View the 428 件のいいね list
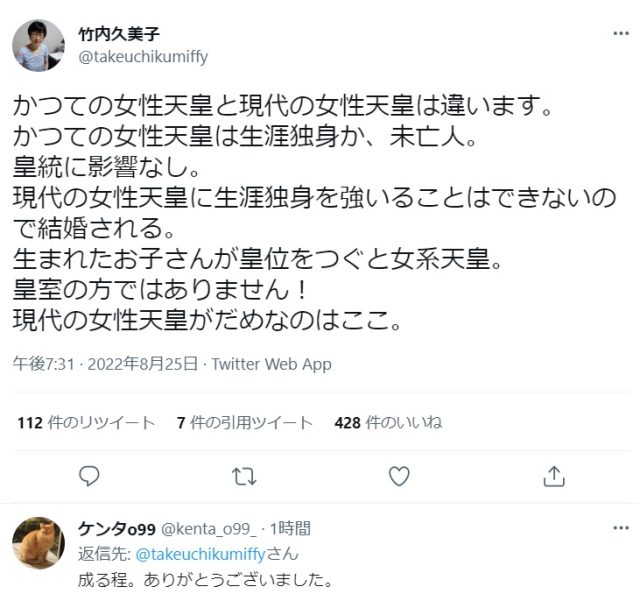640x601 pixels. tap(388, 422)
